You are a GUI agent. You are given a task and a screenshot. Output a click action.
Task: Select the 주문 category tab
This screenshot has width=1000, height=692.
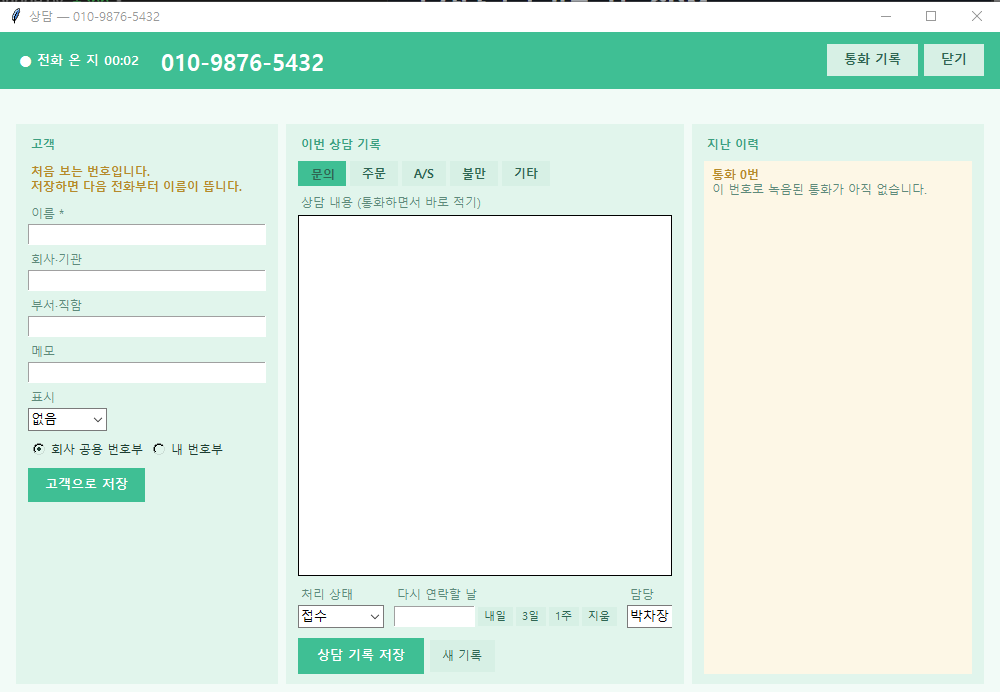pyautogui.click(x=374, y=173)
